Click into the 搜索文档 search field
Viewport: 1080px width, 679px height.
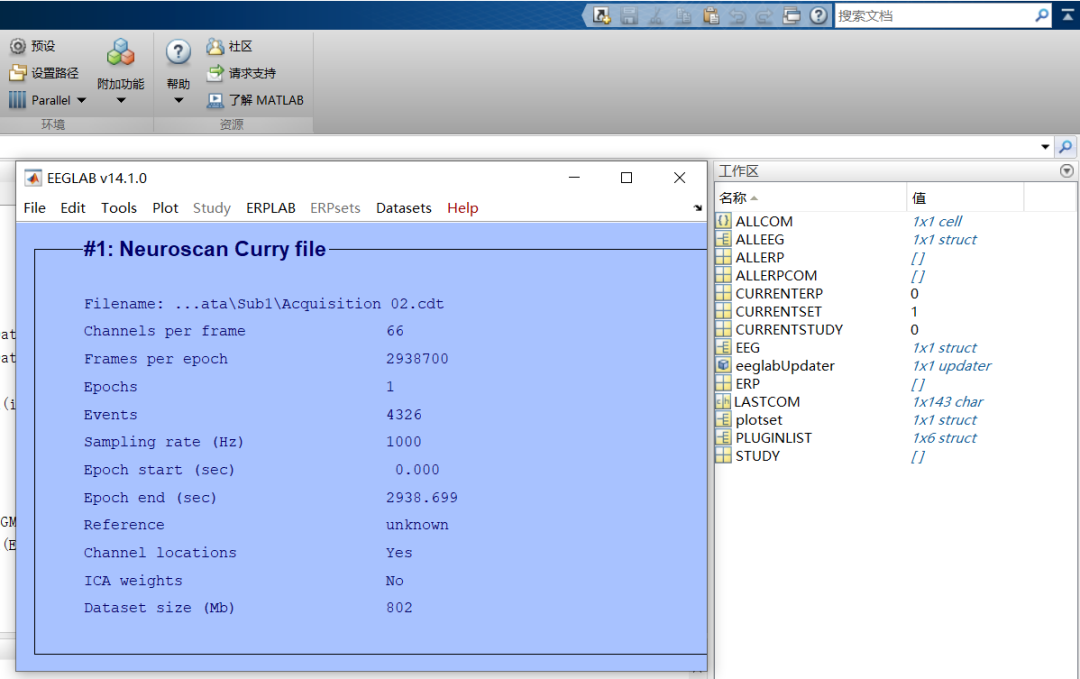[x=933, y=15]
